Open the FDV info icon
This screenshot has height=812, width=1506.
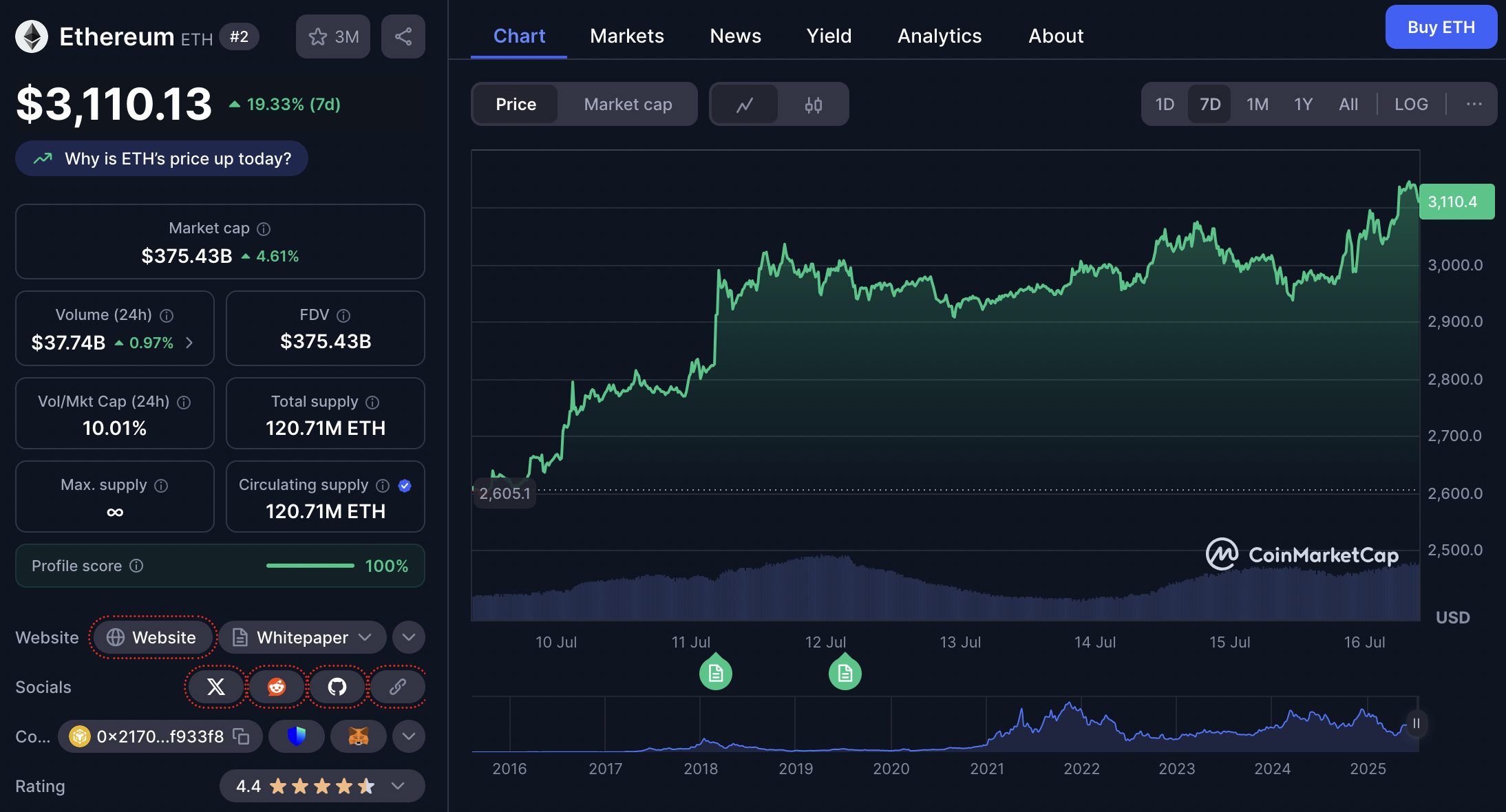pos(343,315)
